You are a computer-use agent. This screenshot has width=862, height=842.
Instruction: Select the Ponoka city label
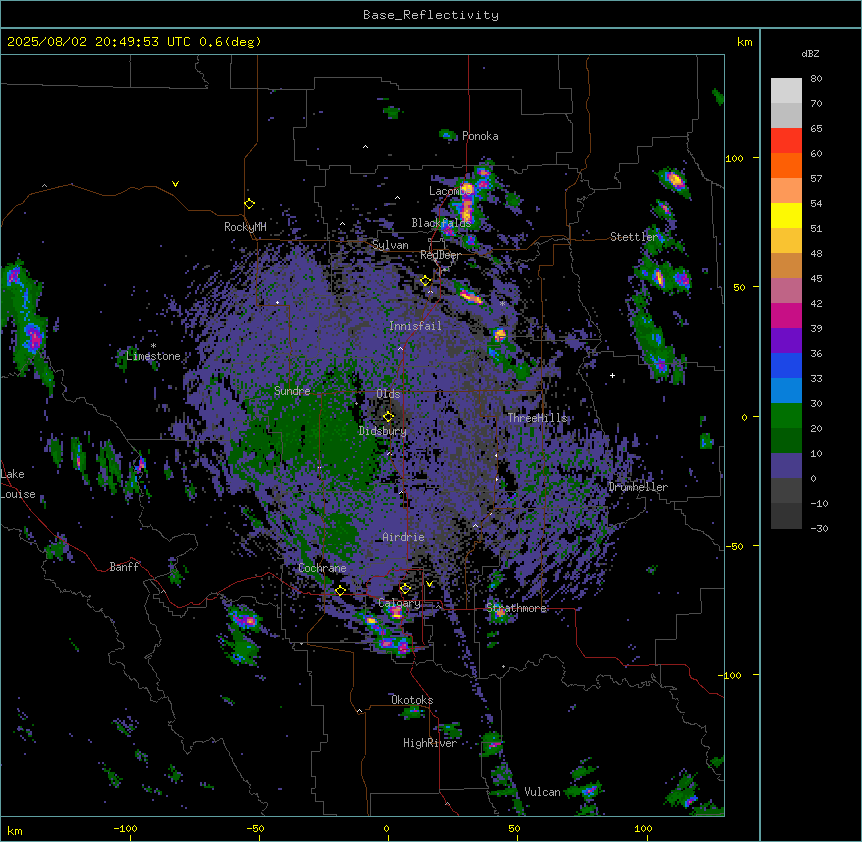point(480,136)
